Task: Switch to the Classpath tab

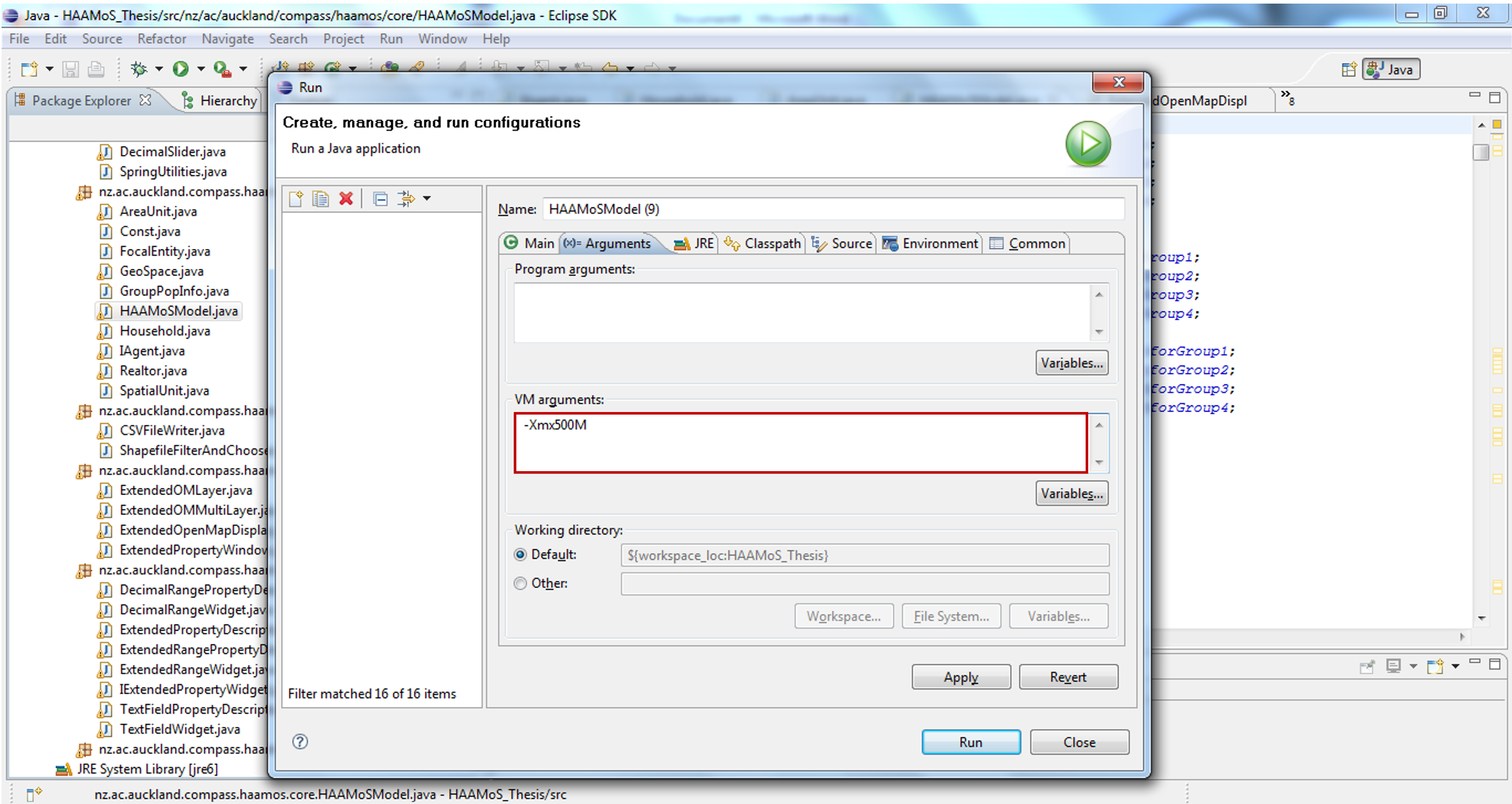Action: 763,244
